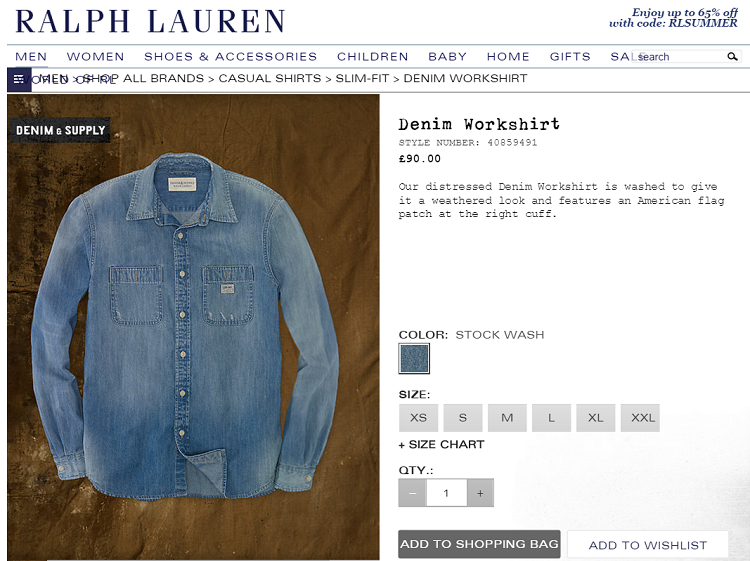Click the Denim & Supply brand badge
The image size is (750, 561).
[60, 130]
